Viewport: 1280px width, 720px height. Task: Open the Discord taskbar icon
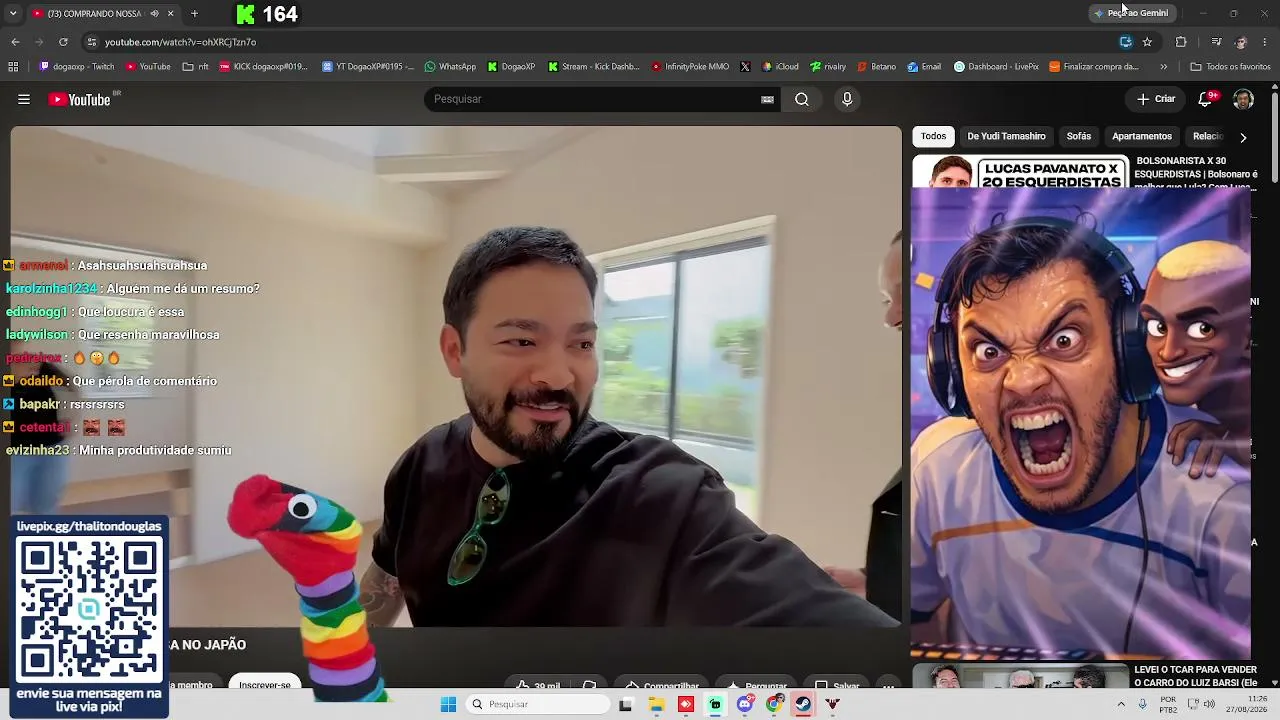point(745,704)
